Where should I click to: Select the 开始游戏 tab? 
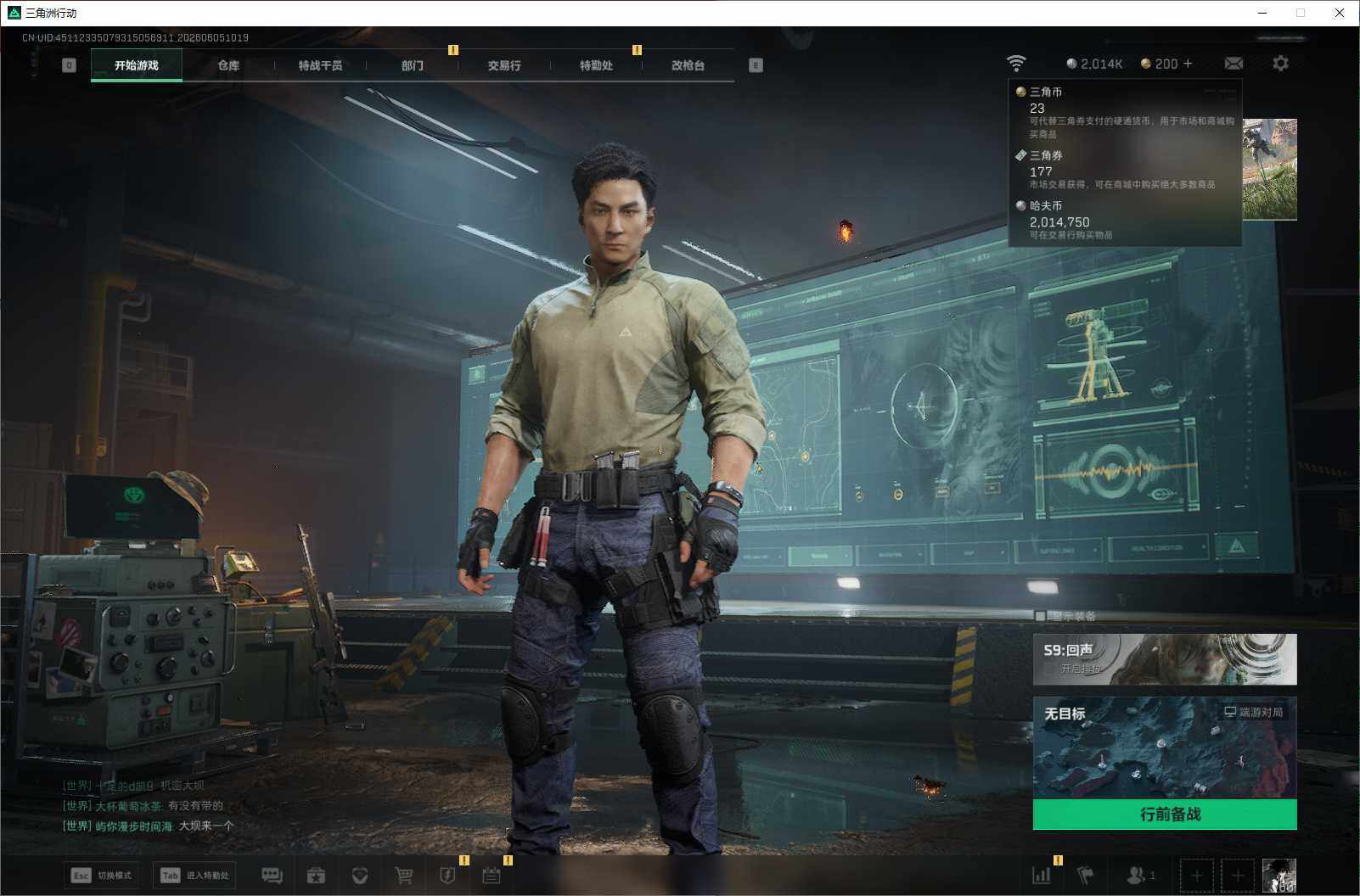(x=137, y=65)
